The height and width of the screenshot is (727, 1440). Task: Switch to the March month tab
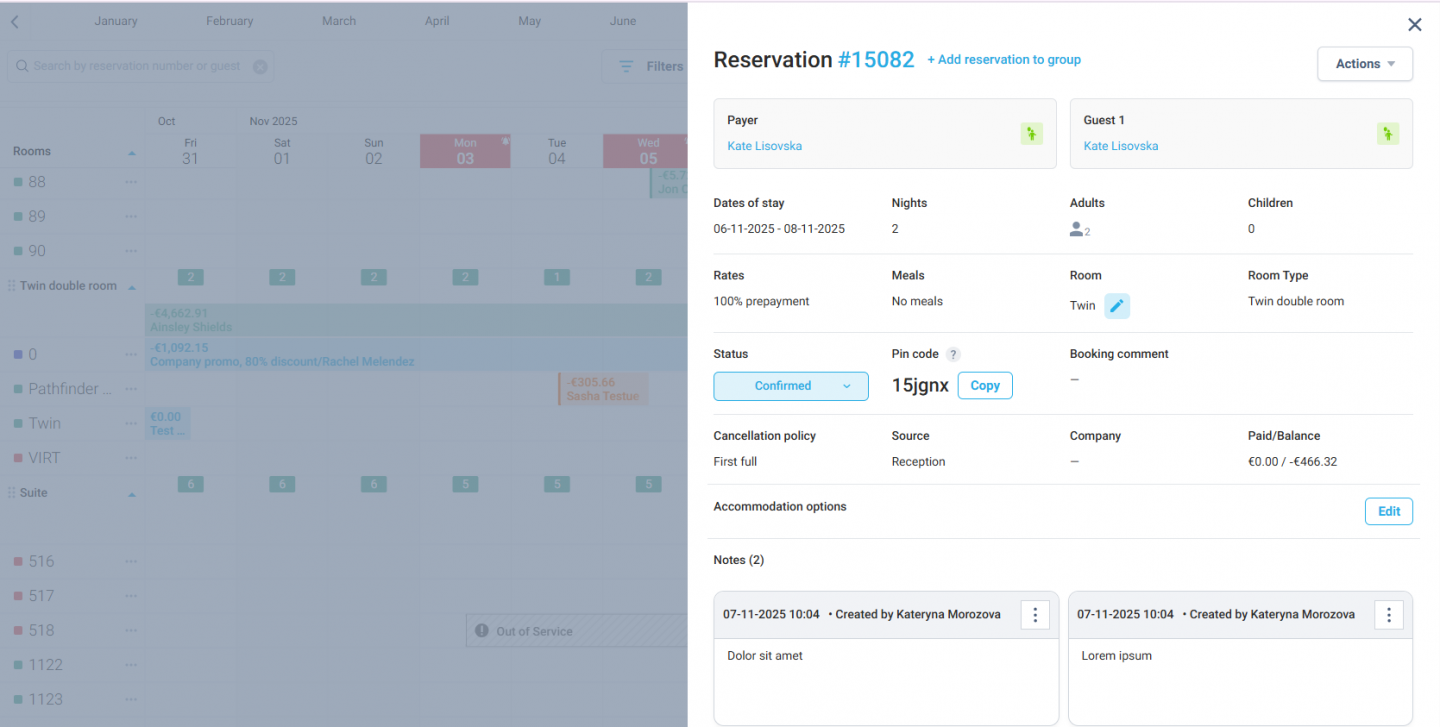[x=338, y=20]
